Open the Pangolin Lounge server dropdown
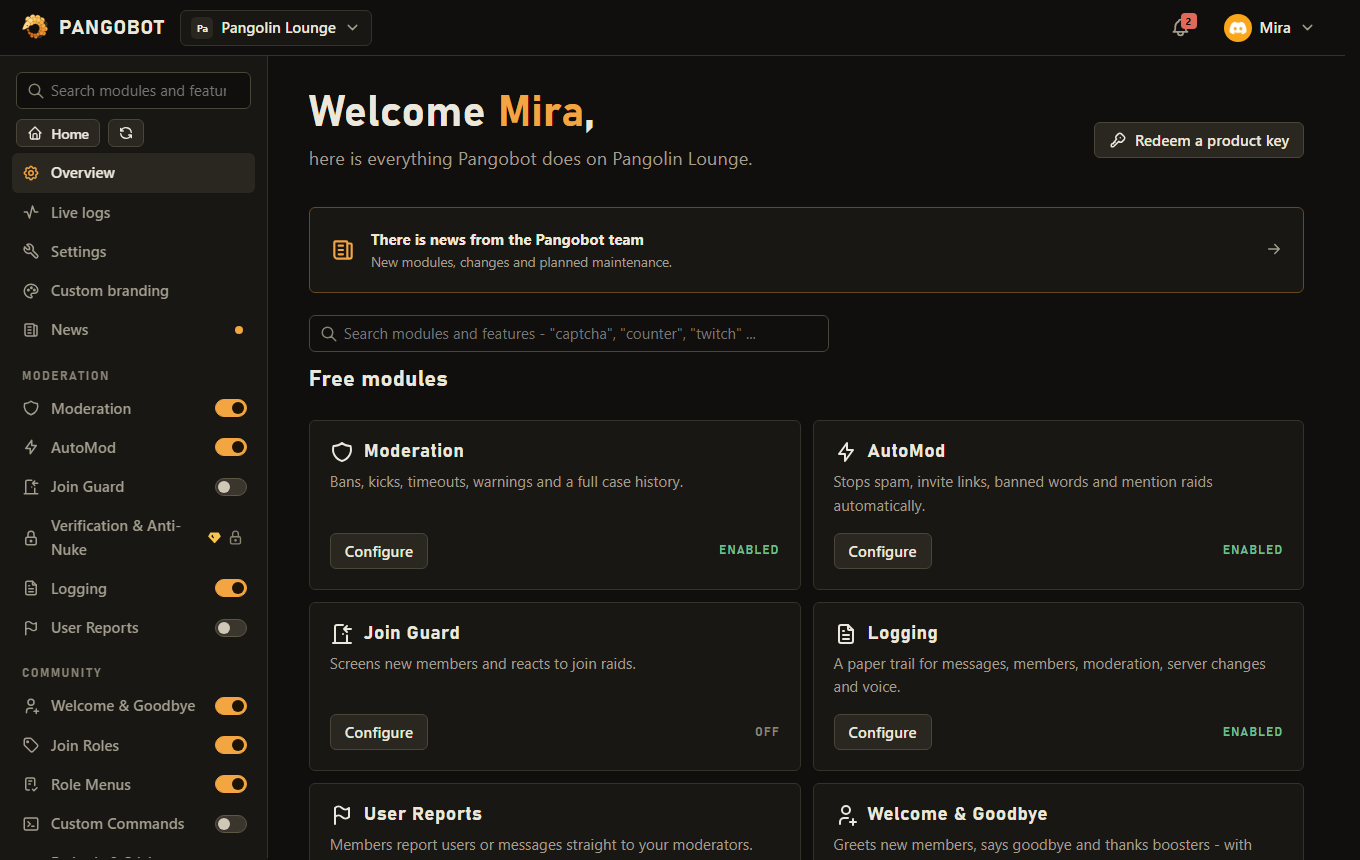Screen dimensions: 1360x860 276,28
